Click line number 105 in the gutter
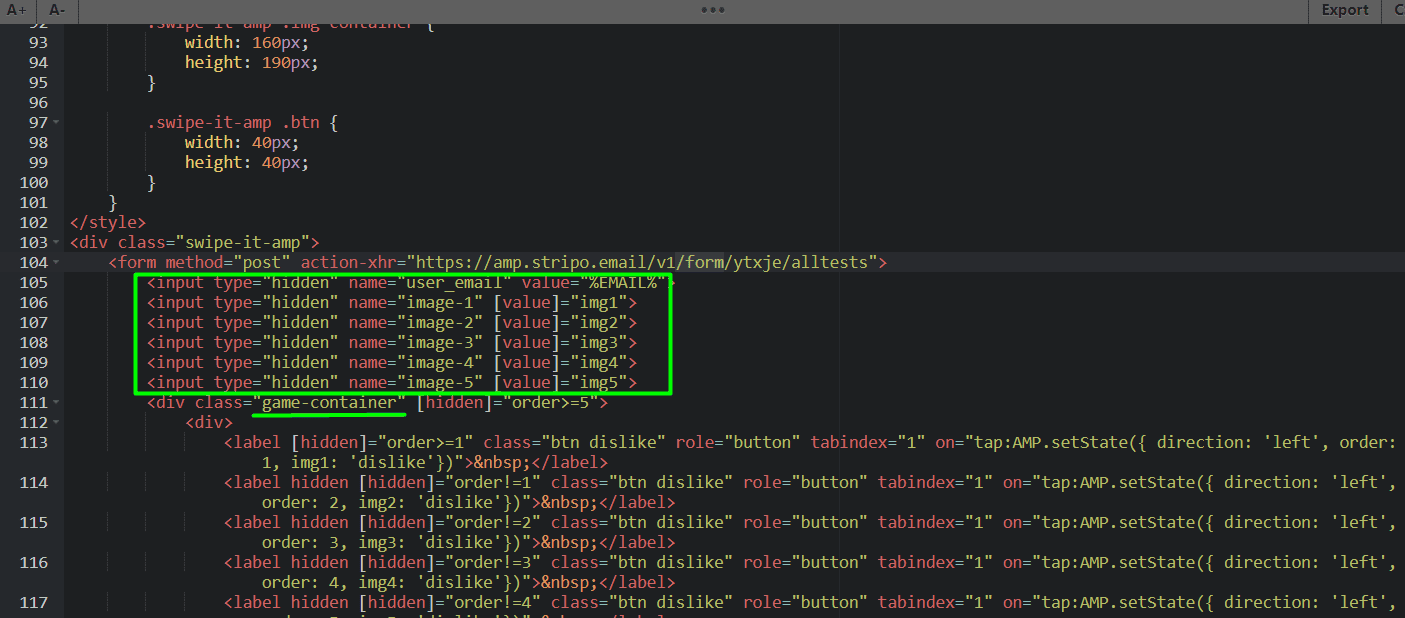Screen dimensions: 1405x618 (x=33, y=282)
